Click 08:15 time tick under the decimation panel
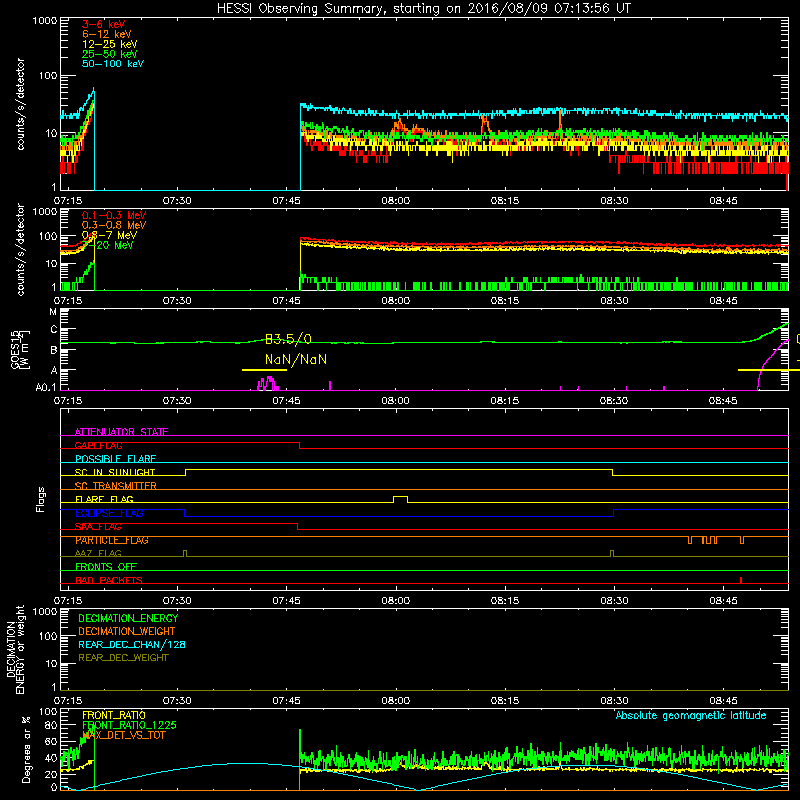This screenshot has width=800, height=800. tap(505, 701)
